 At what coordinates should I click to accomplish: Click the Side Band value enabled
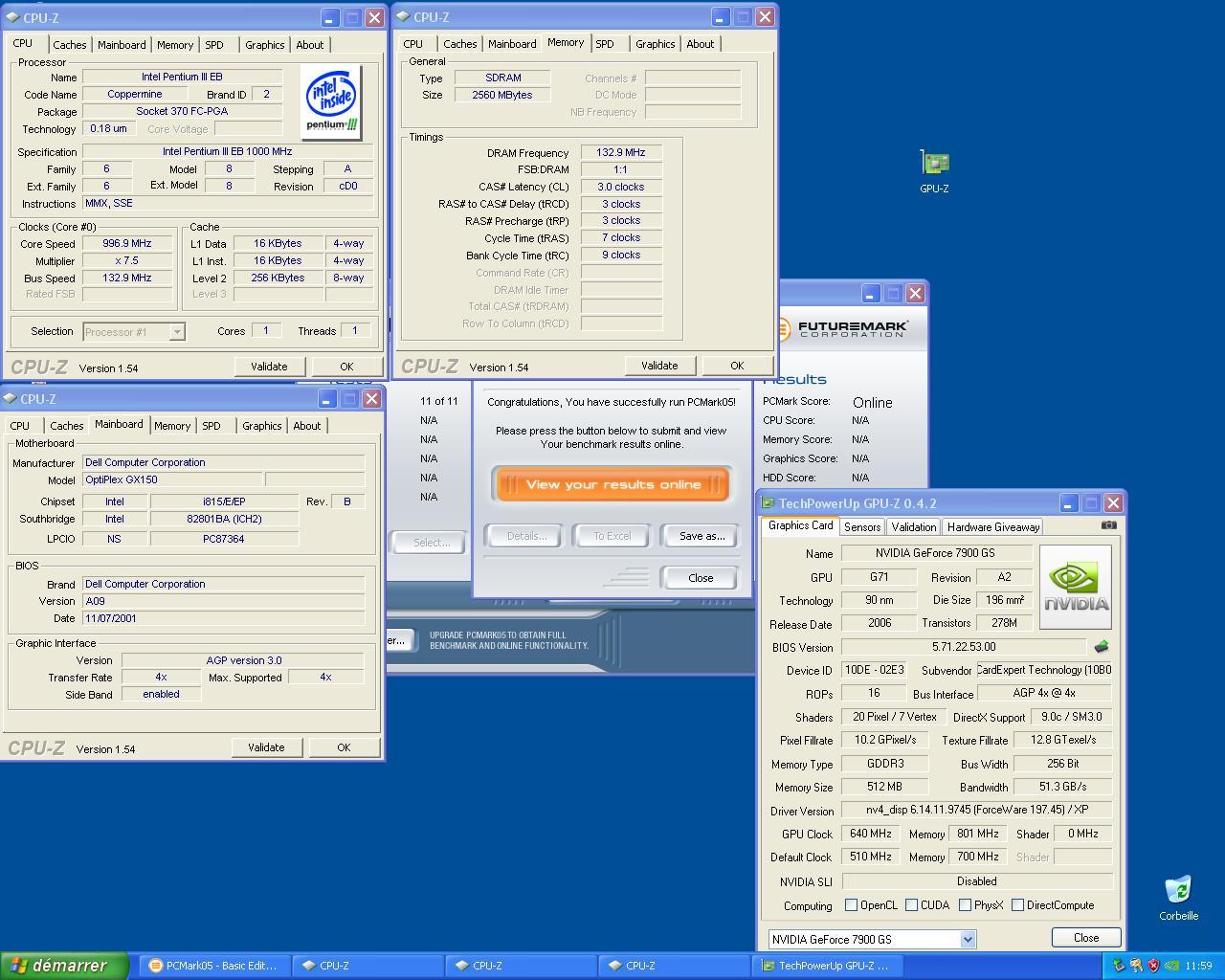click(x=161, y=694)
